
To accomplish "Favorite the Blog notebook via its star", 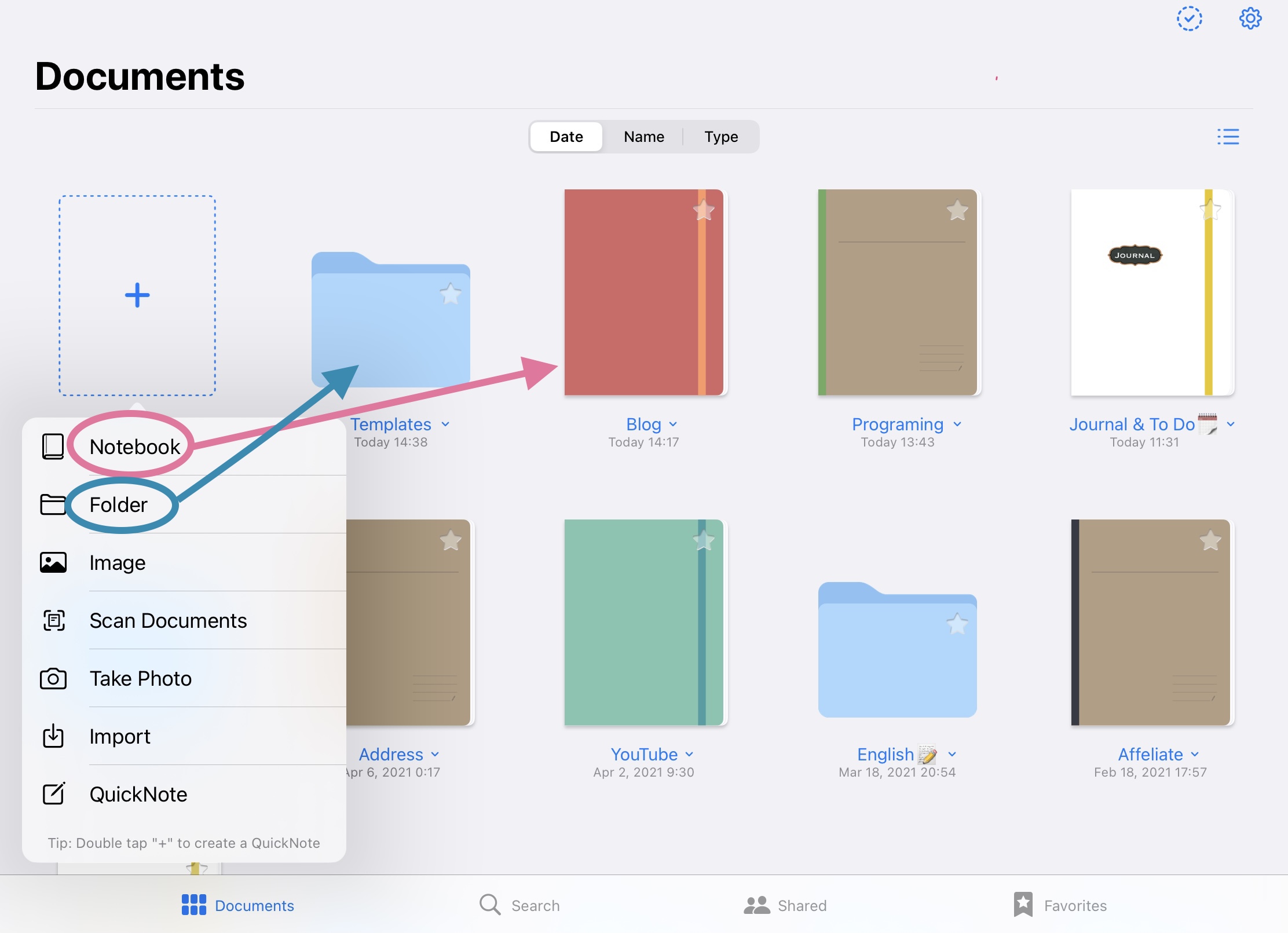I will pyautogui.click(x=704, y=210).
